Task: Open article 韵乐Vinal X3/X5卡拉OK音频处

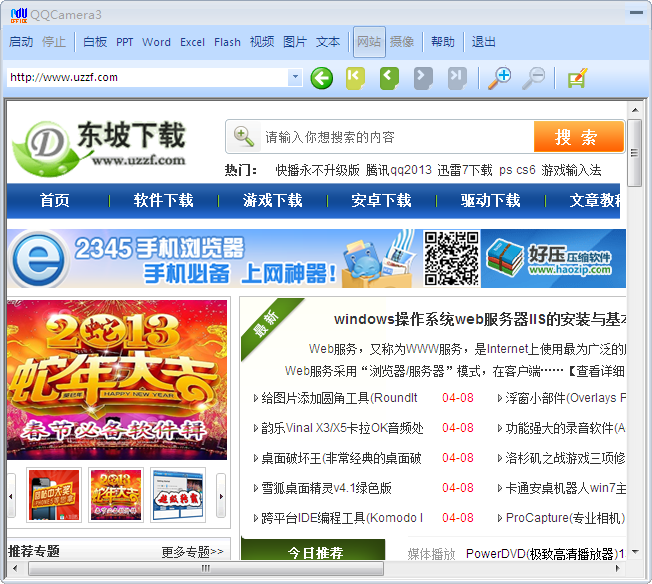Action: [x=342, y=428]
